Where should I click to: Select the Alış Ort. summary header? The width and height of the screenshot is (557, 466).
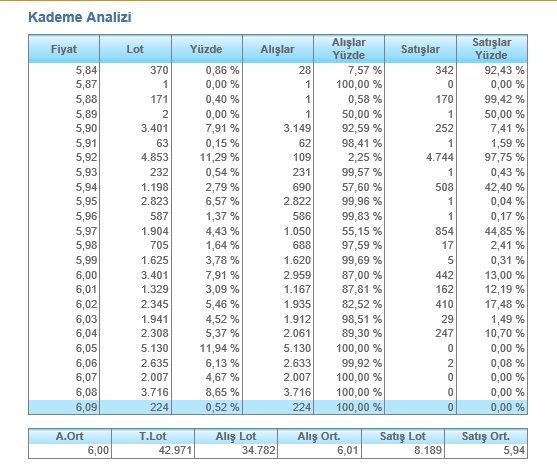coord(319,436)
